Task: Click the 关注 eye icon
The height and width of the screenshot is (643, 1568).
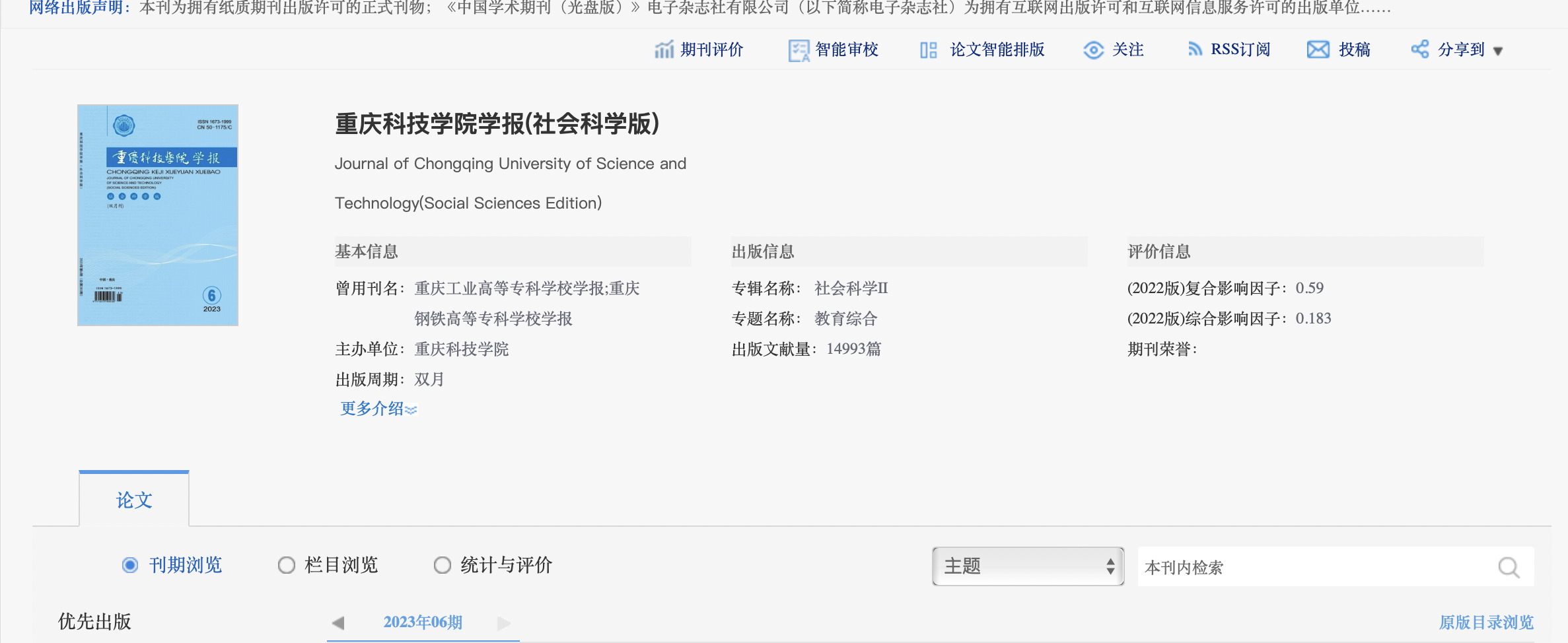Action: click(1093, 50)
